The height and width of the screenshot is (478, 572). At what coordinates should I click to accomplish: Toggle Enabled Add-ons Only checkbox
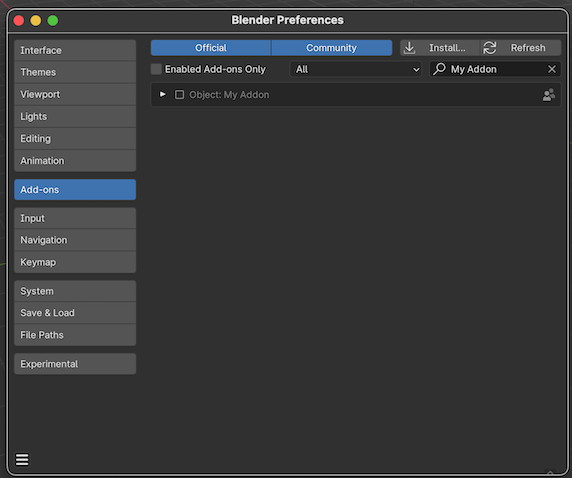tap(156, 69)
